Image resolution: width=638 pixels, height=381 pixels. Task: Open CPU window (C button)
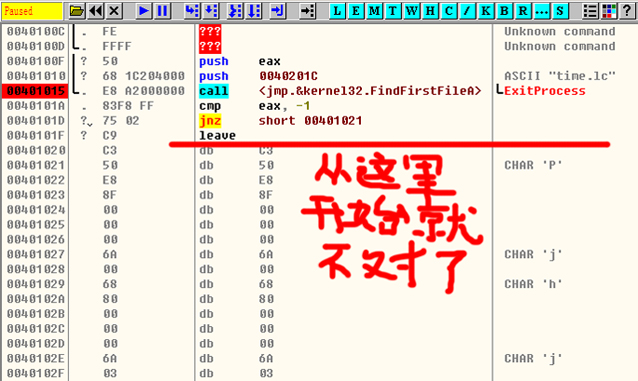[448, 11]
